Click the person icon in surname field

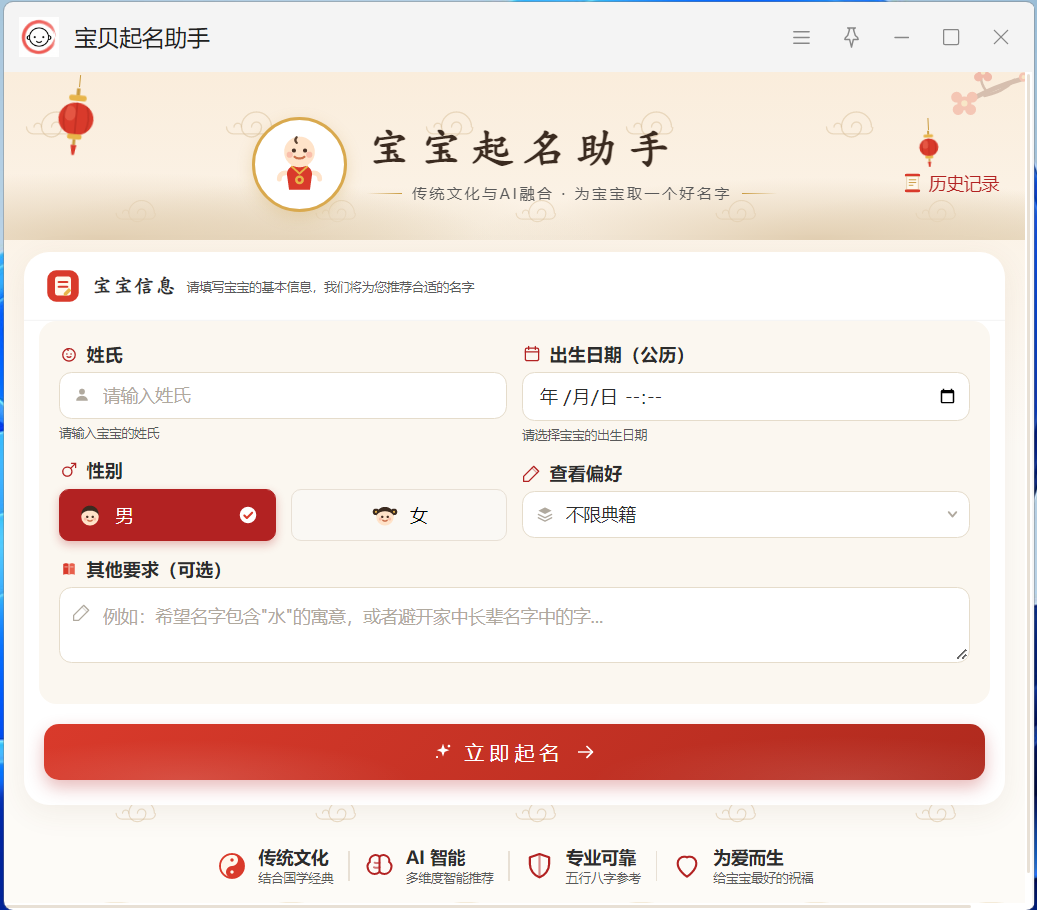82,395
